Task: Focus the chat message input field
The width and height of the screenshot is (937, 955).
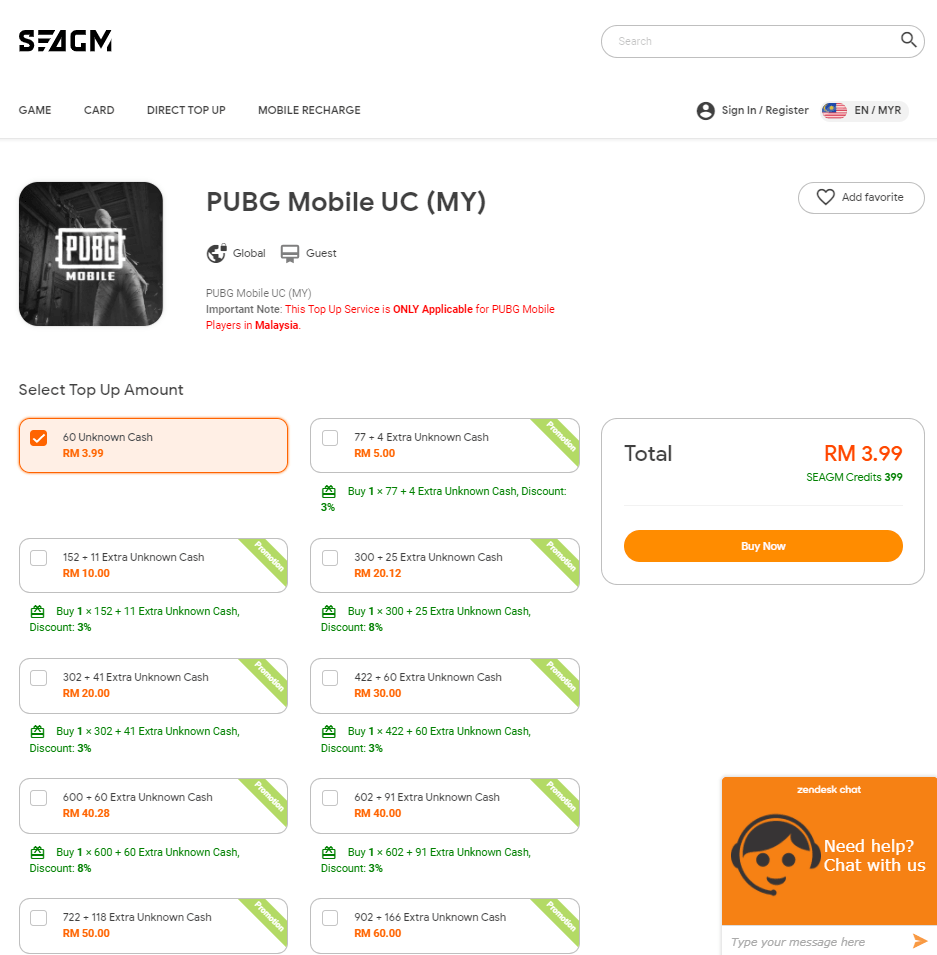Action: tap(816, 942)
